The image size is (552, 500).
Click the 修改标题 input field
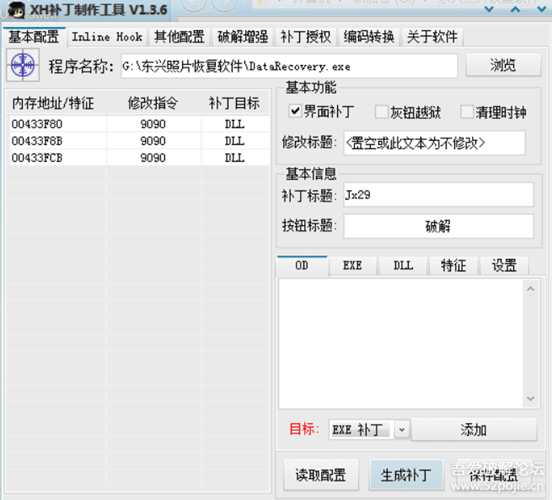[x=434, y=143]
